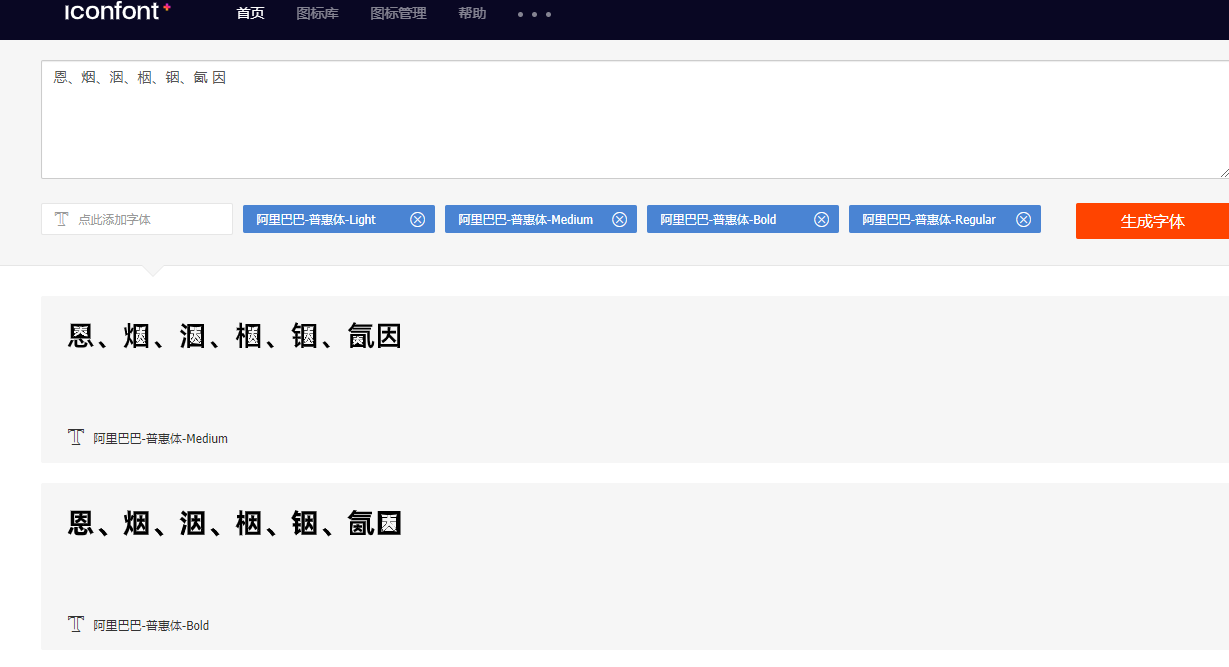Open 图标库 from the top menu
This screenshot has width=1229, height=667.
point(317,13)
